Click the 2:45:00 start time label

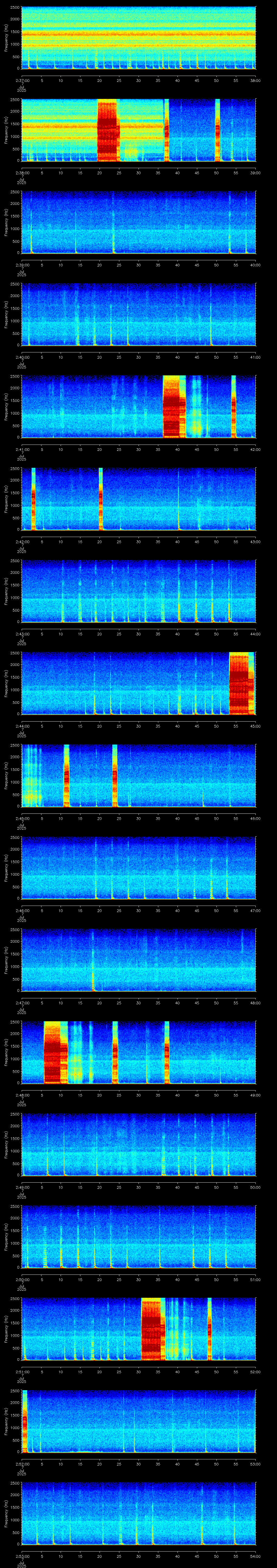tap(21, 818)
